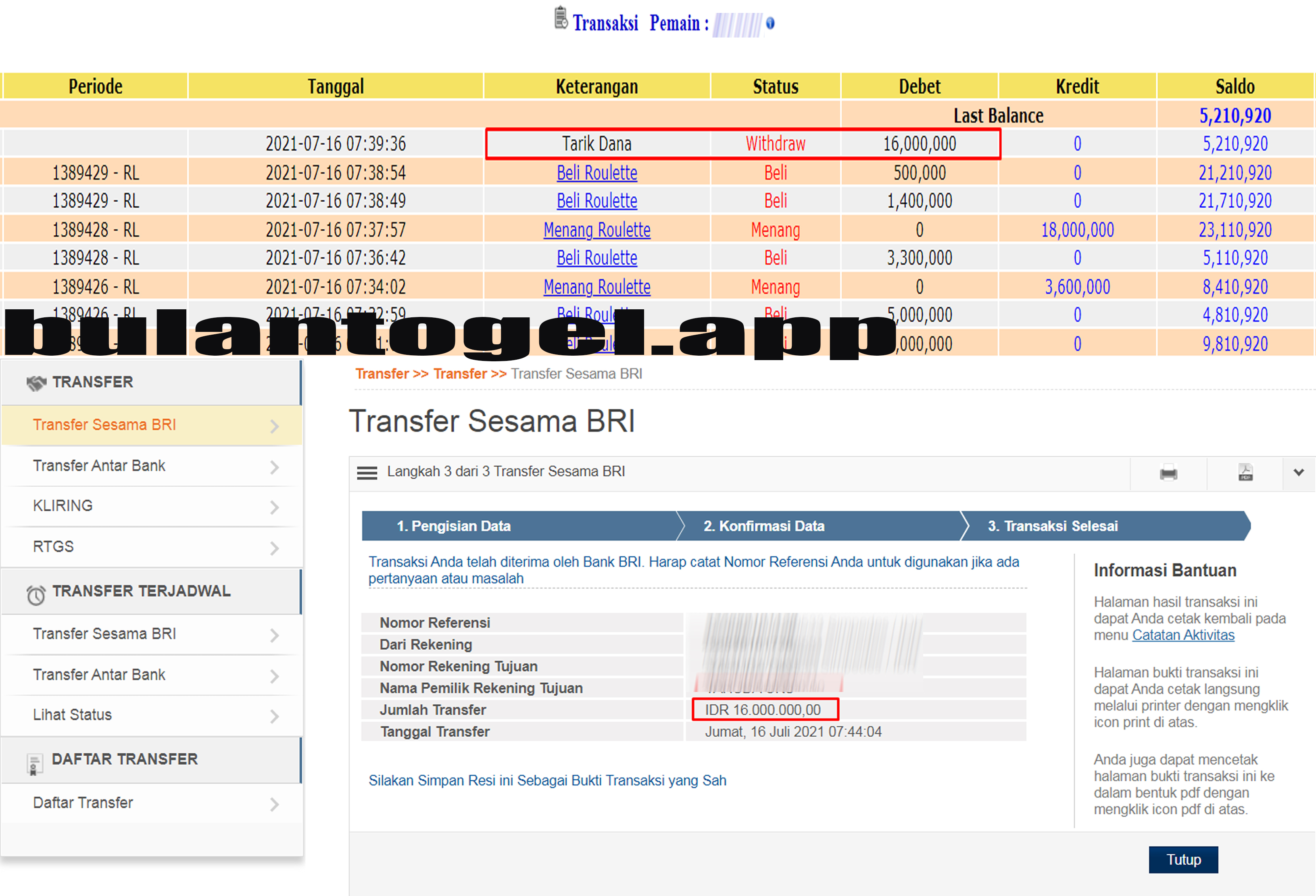This screenshot has width=1316, height=896.
Task: Expand chevron next to RTGS
Action: (275, 548)
